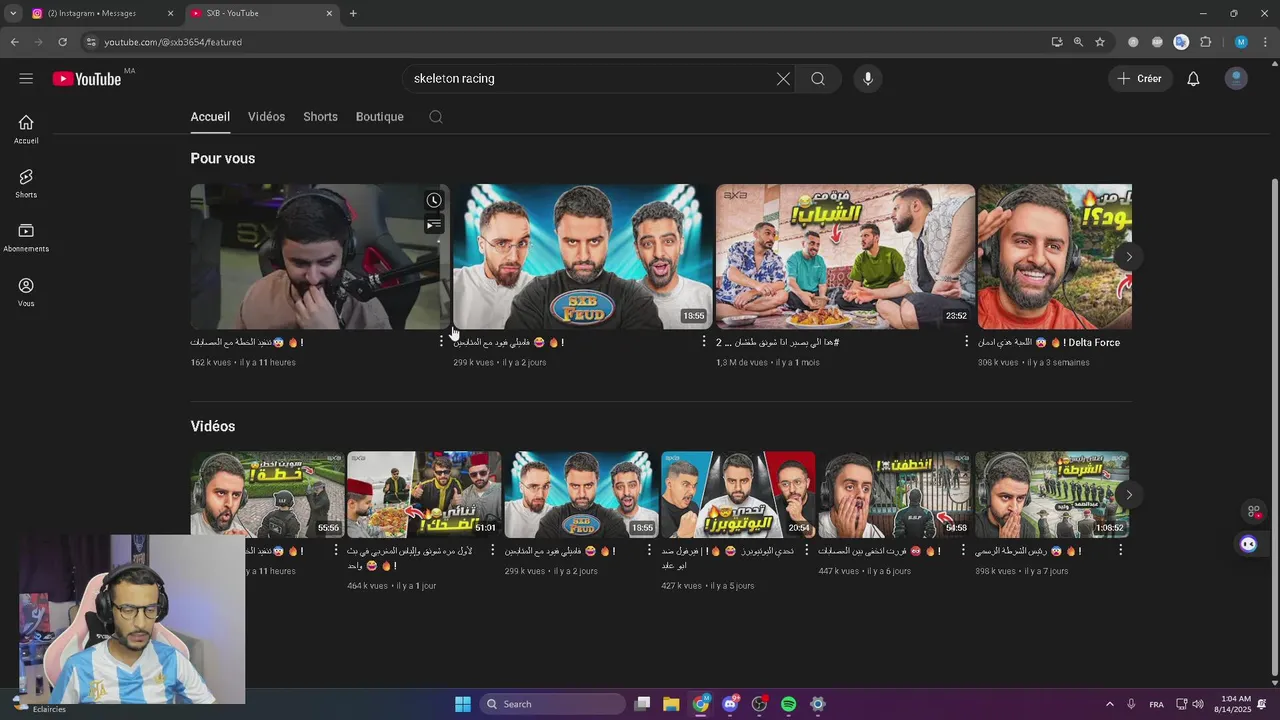The image size is (1280, 720).
Task: Click the magnifier search submit button
Action: pyautogui.click(x=818, y=79)
